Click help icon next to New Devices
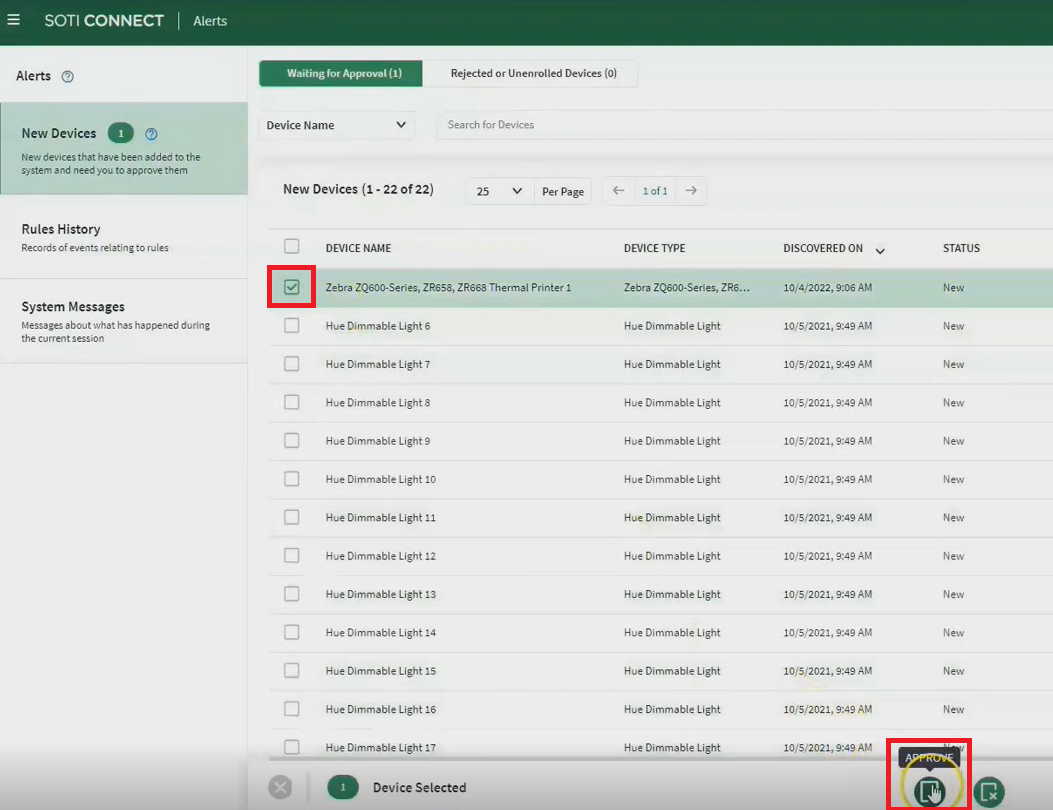Screen dimensions: 1053x810 (x=151, y=134)
